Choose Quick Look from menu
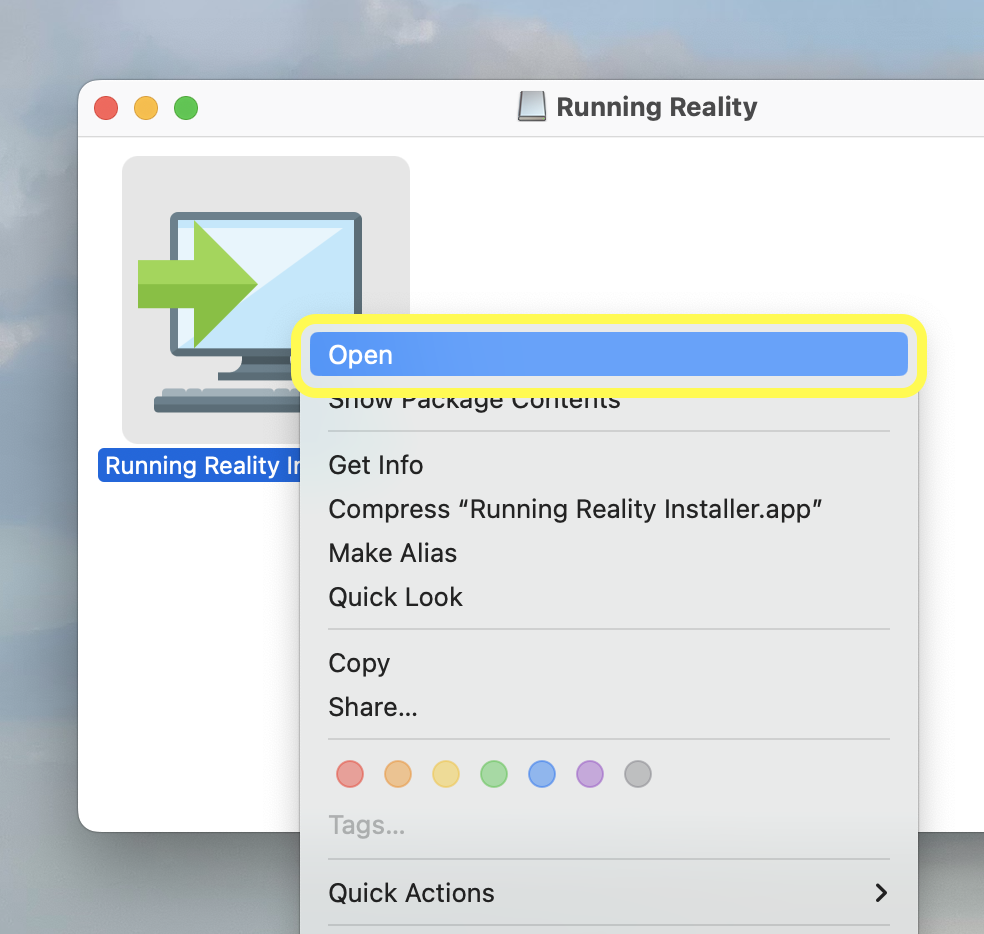This screenshot has width=984, height=934. tap(395, 597)
